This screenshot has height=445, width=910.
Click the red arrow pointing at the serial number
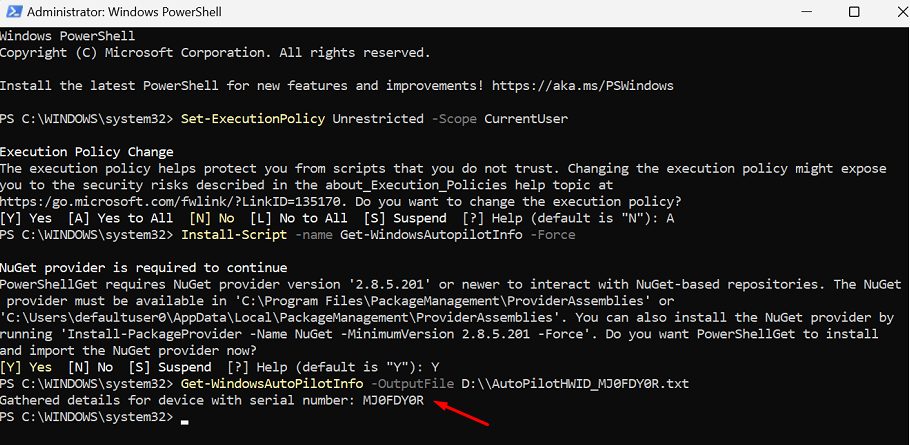(466, 412)
